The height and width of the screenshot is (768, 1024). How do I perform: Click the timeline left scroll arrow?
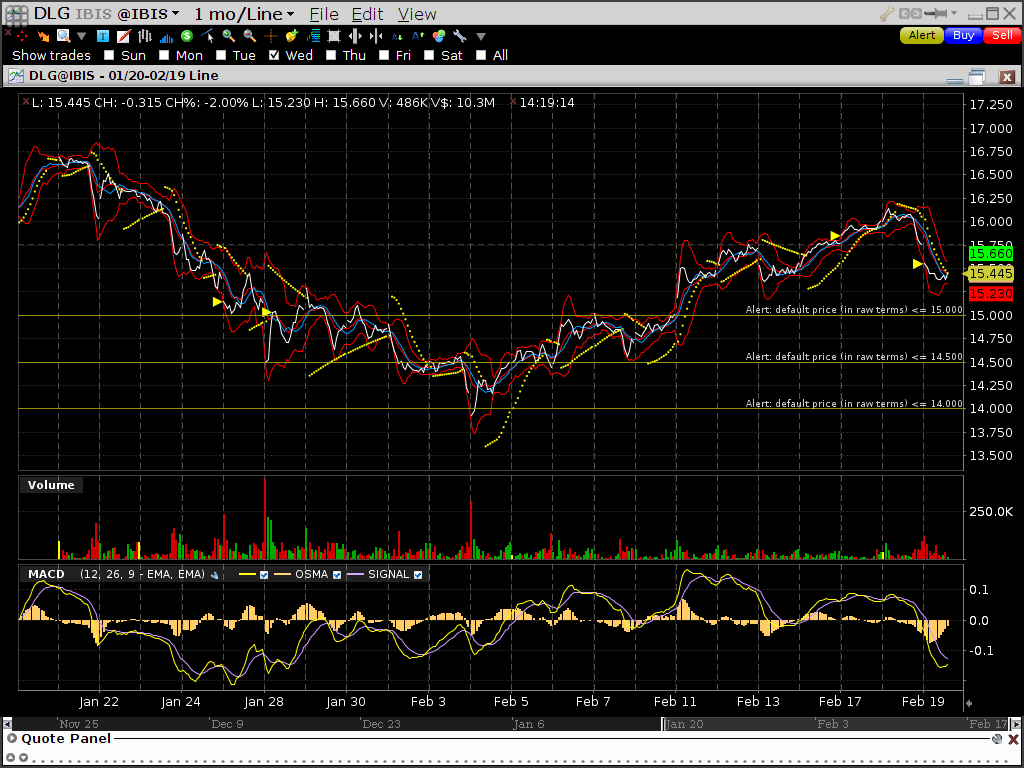click(7, 724)
